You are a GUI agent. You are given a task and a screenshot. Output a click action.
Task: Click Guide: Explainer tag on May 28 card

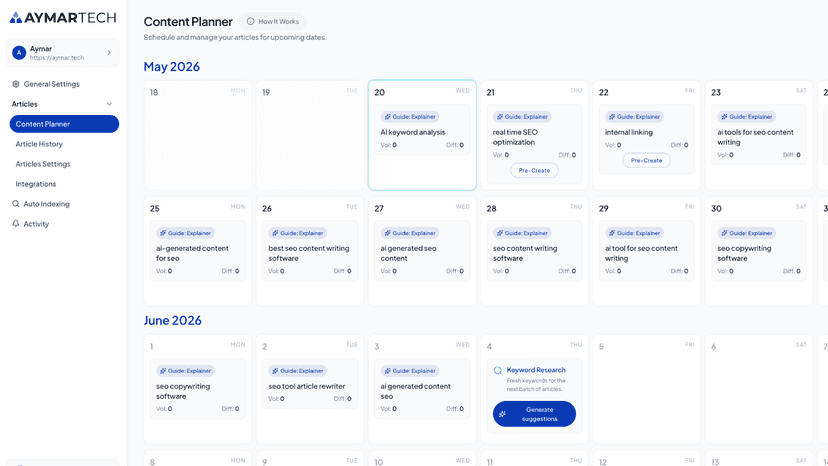click(x=522, y=233)
